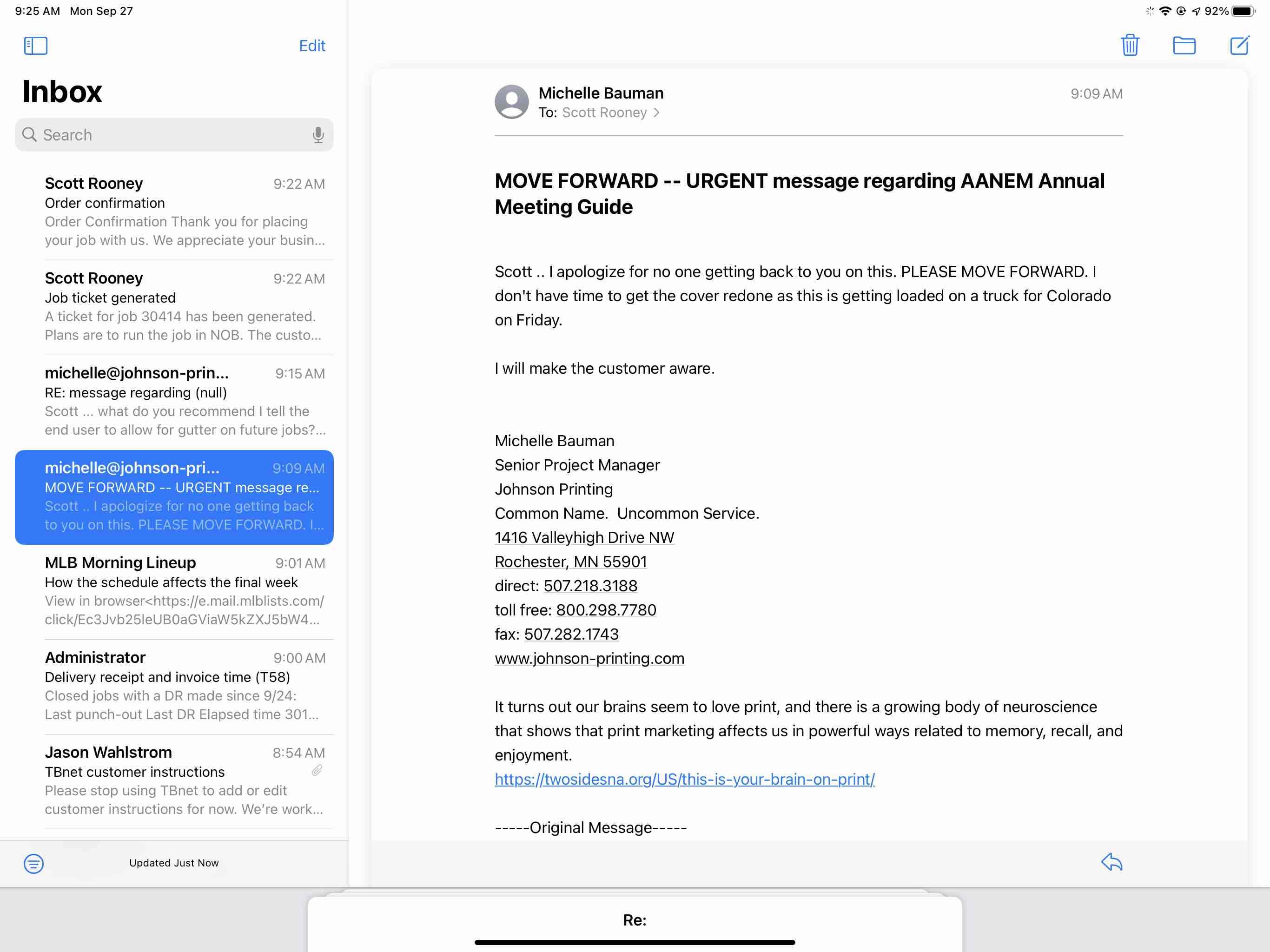This screenshot has height=952, width=1270.
Task: Open the MLB Morning Lineup email
Action: [x=184, y=591]
